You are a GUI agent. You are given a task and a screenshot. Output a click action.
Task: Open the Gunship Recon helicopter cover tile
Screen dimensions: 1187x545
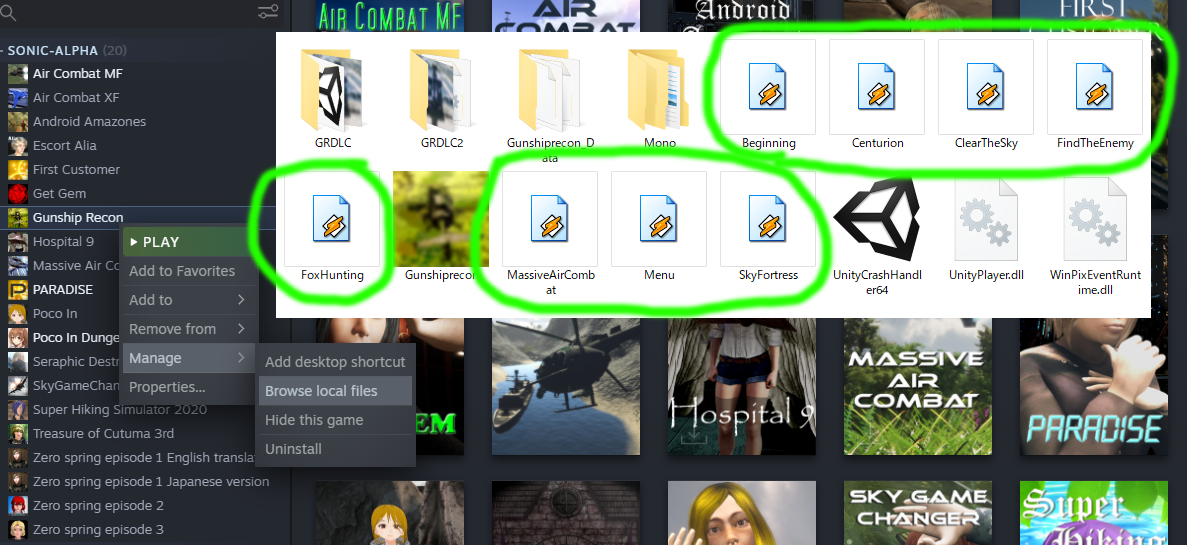point(565,386)
